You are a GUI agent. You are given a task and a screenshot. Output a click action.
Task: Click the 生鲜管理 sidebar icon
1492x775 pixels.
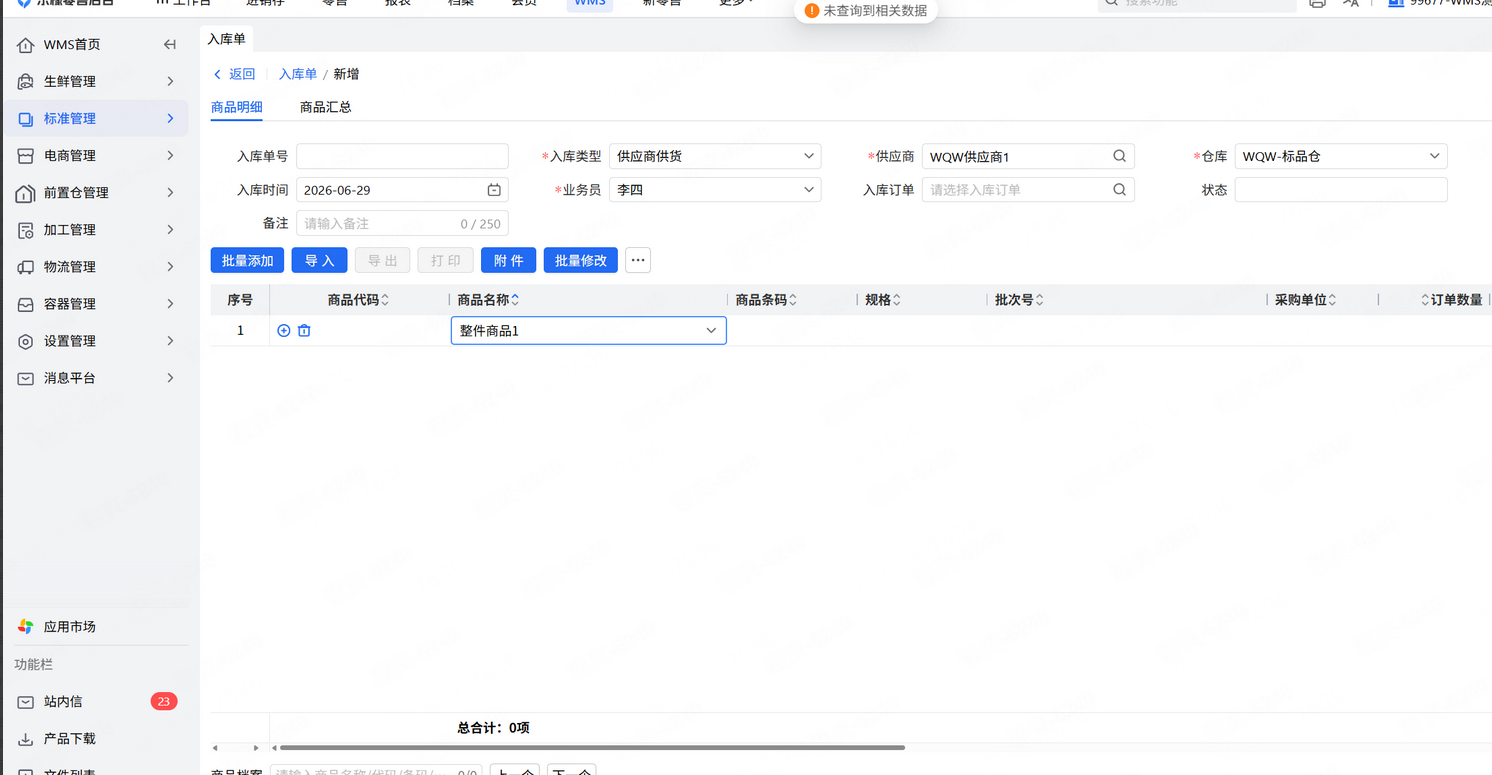click(x=26, y=82)
